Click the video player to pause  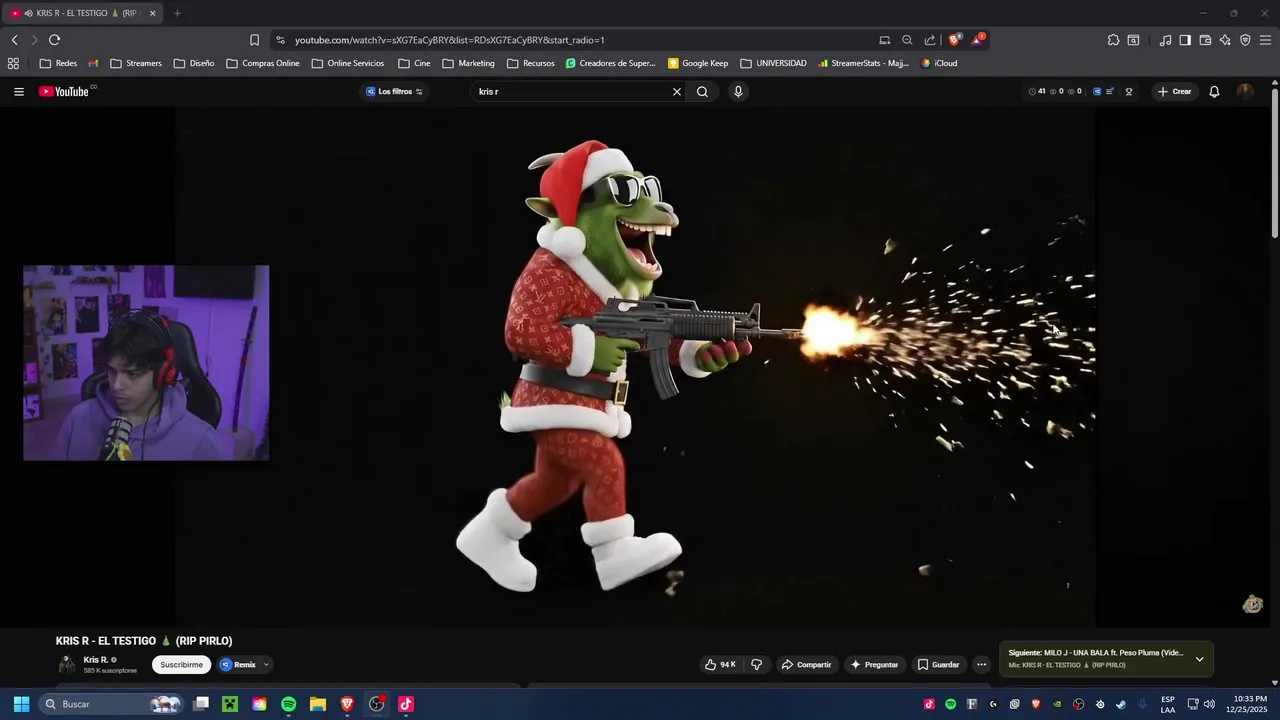[x=635, y=367]
